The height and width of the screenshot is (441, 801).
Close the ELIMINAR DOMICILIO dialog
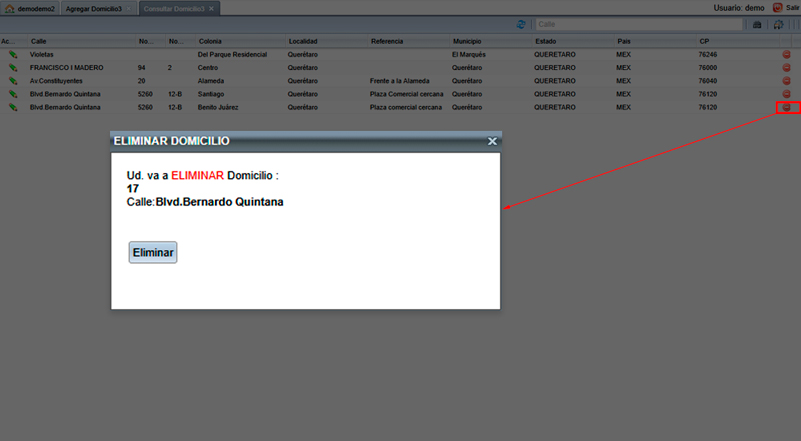tap(491, 142)
